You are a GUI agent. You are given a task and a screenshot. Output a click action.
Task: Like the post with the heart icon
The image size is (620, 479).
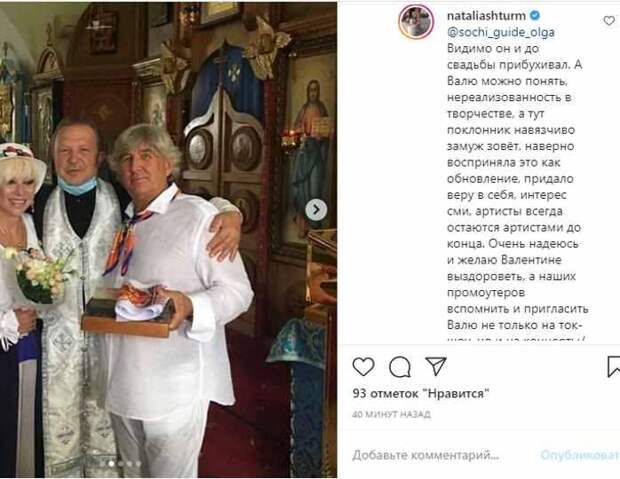(363, 366)
